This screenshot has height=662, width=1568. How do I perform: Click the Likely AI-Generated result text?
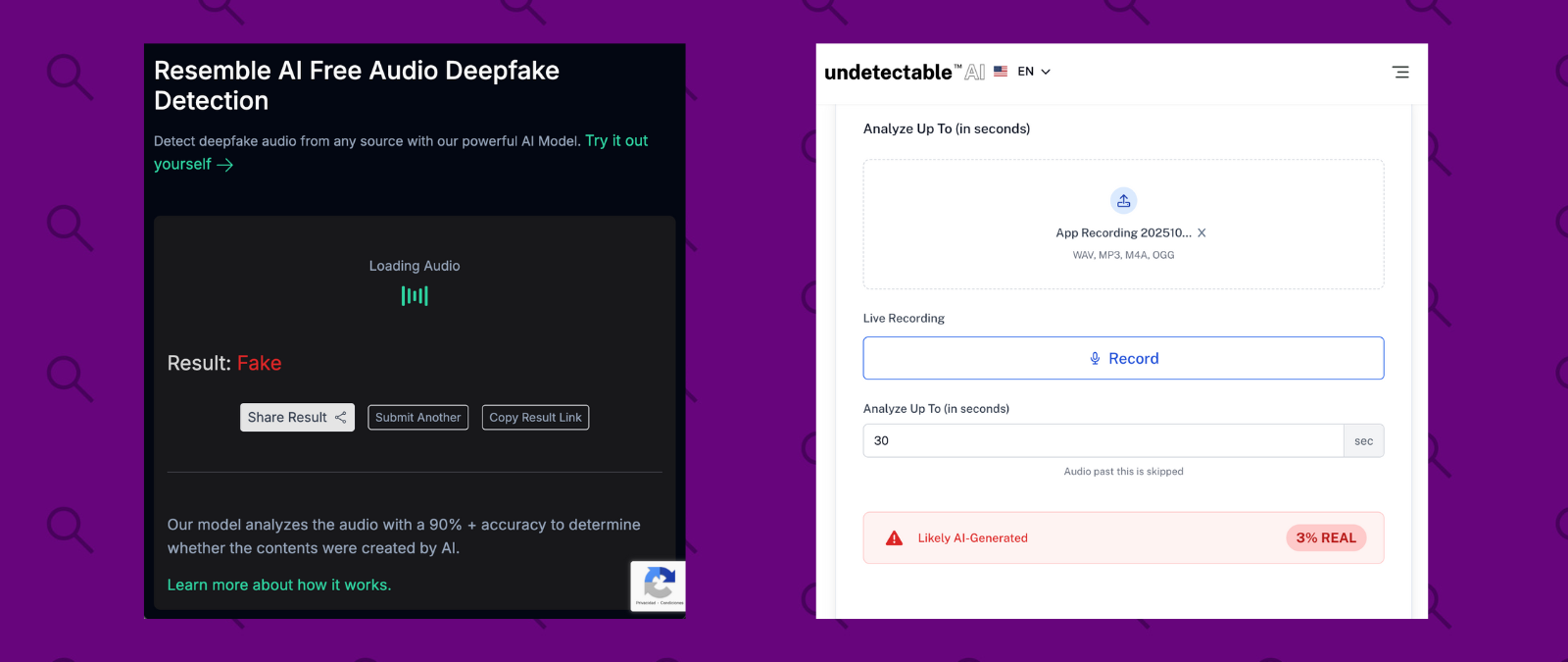tap(973, 537)
